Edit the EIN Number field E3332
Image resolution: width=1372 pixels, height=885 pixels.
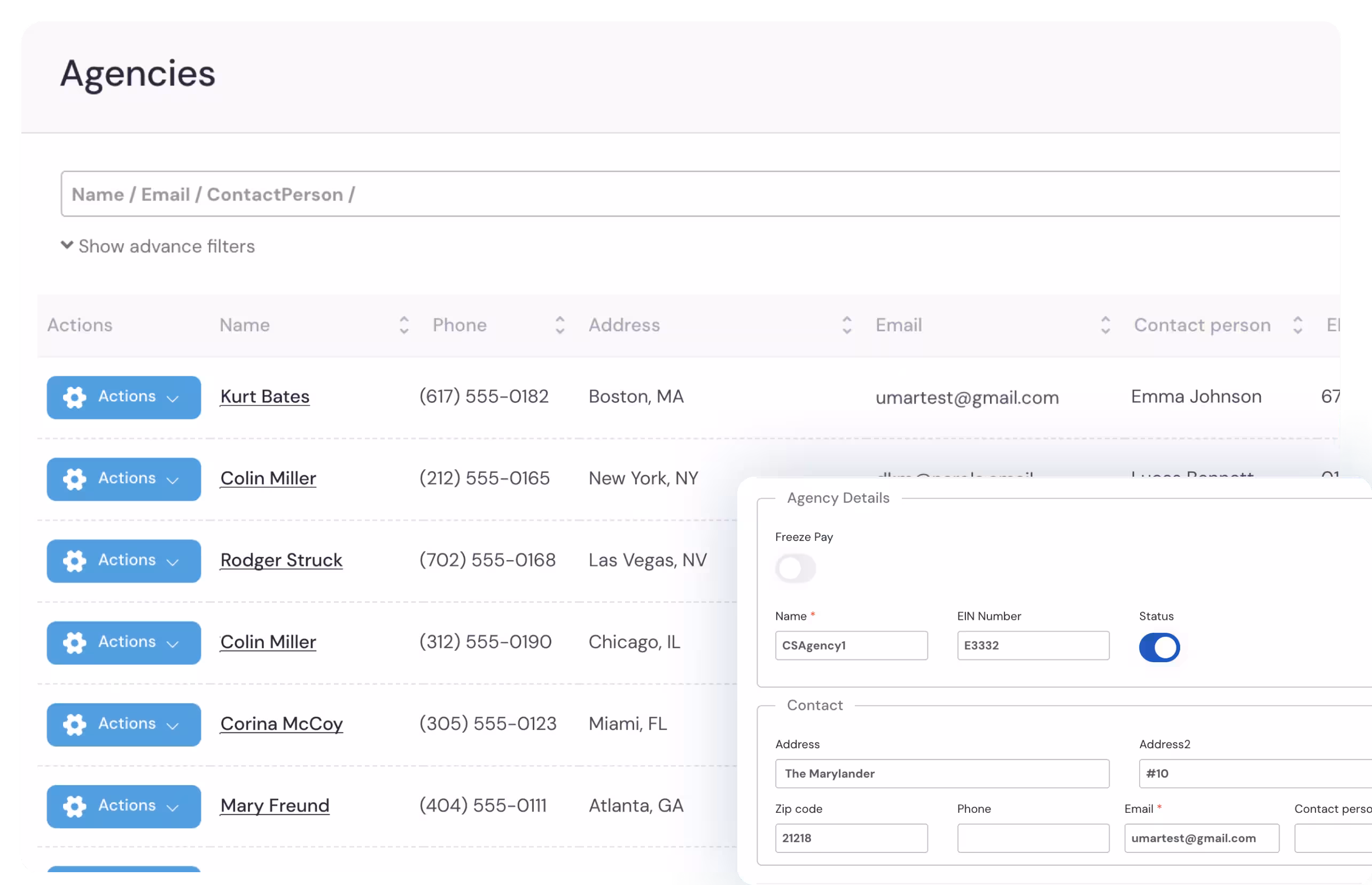[1033, 646]
